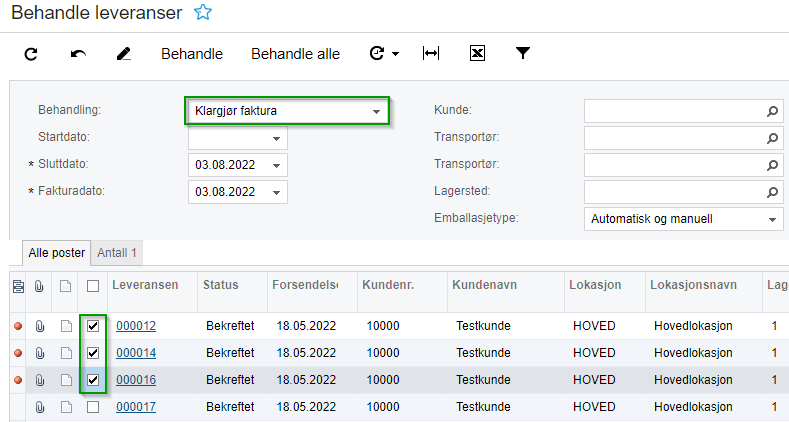The image size is (789, 422).
Task: Open the schedule clock icon menu
Action: coord(377,53)
